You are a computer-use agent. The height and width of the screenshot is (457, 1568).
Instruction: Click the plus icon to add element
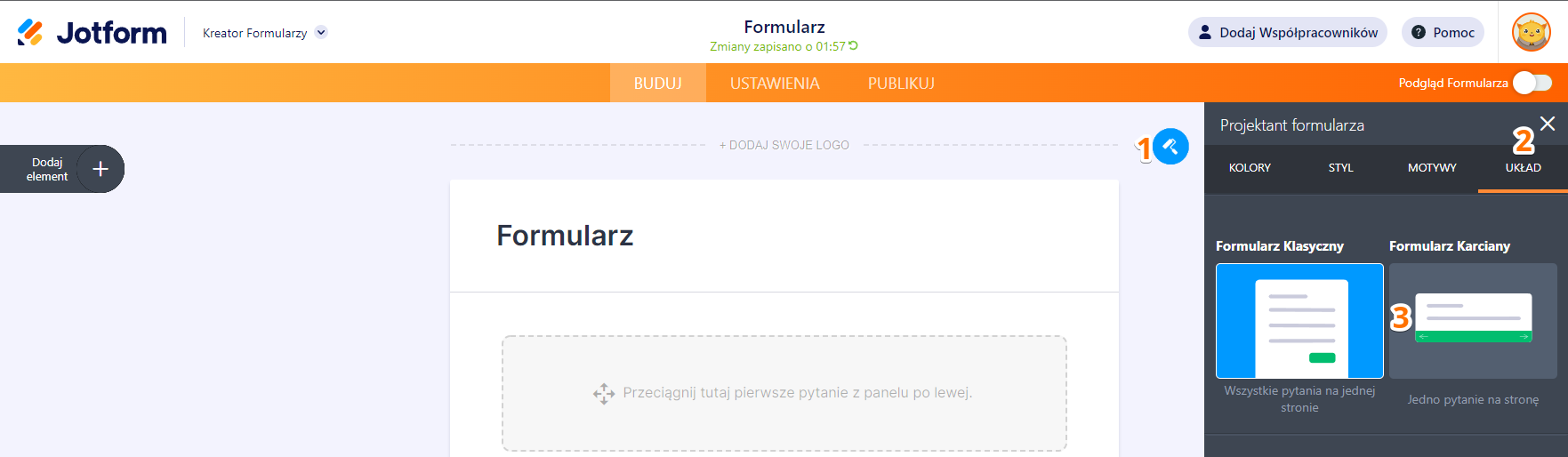tap(101, 169)
